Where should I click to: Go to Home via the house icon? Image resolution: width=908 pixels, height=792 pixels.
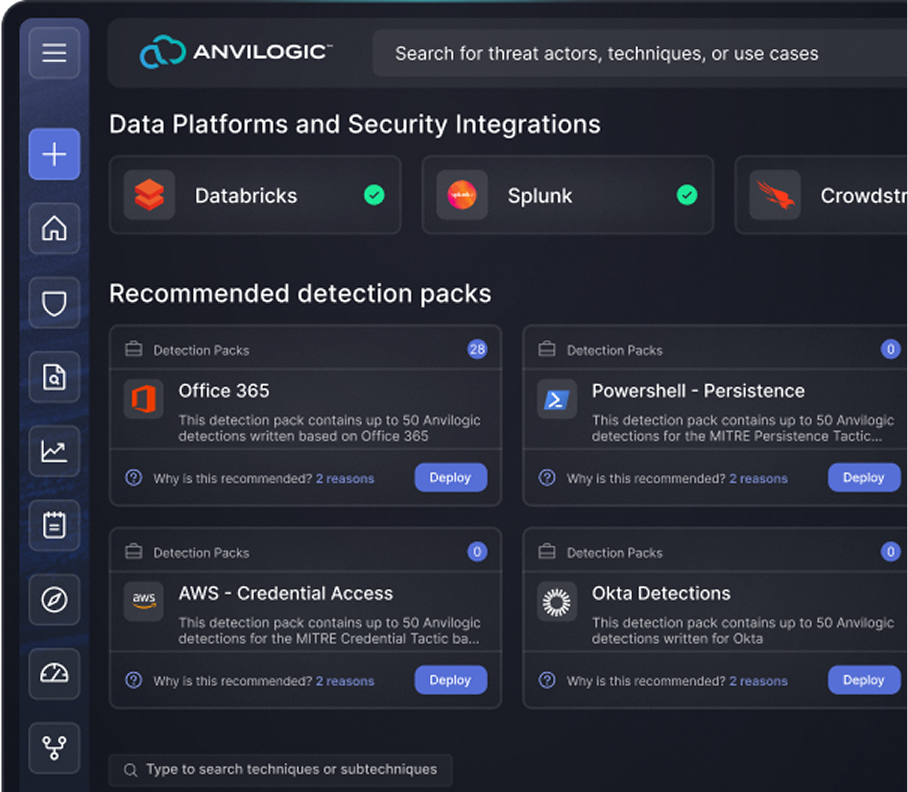tap(54, 228)
